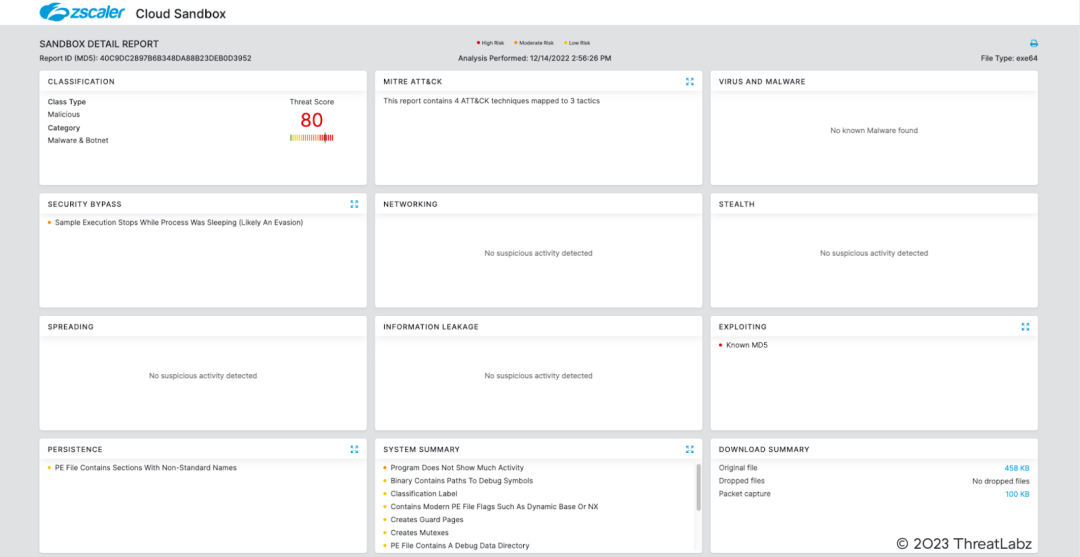Download the 100 KB packet capture
This screenshot has width=1080, height=557.
point(1017,494)
